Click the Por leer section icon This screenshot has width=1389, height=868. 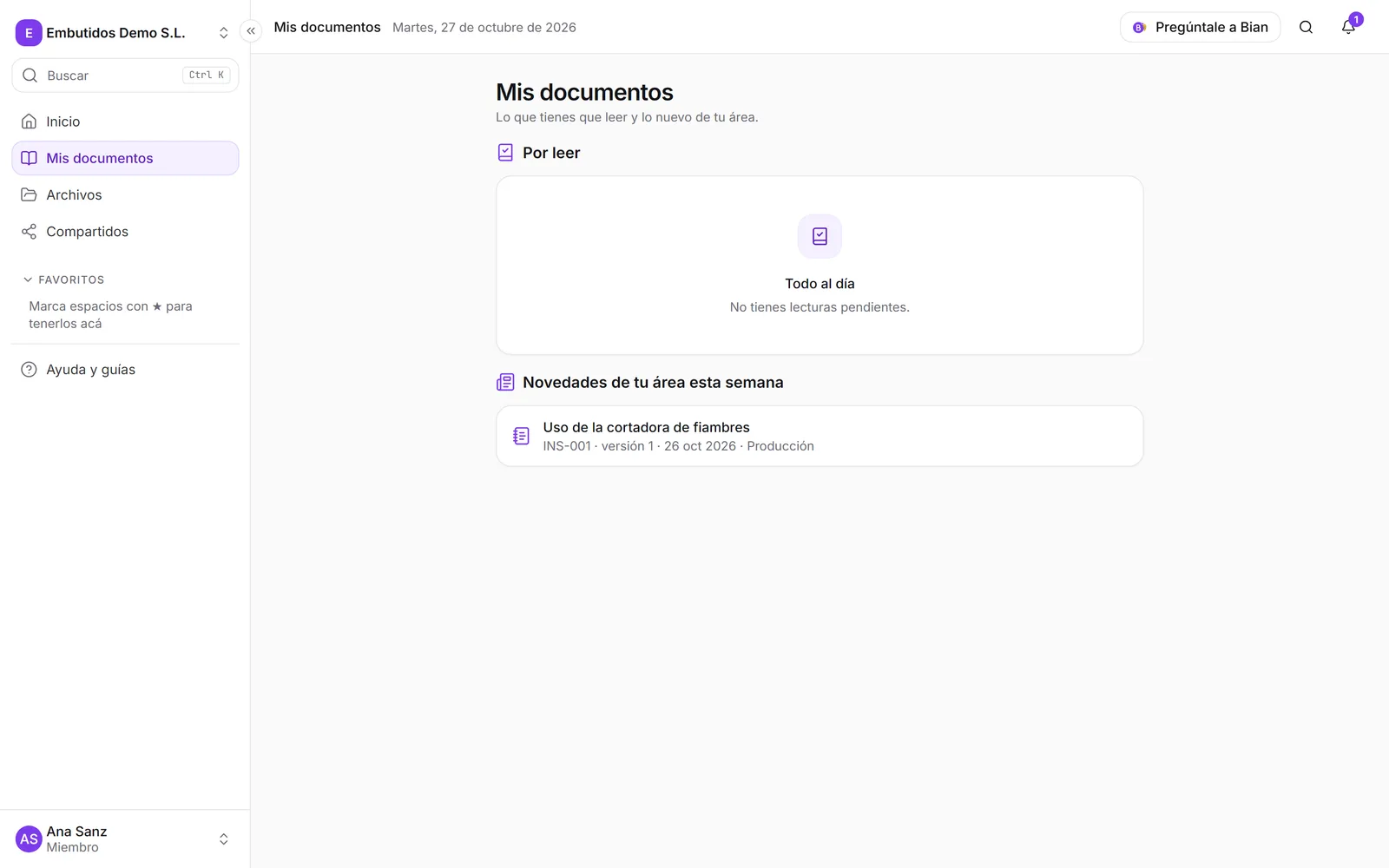[505, 153]
